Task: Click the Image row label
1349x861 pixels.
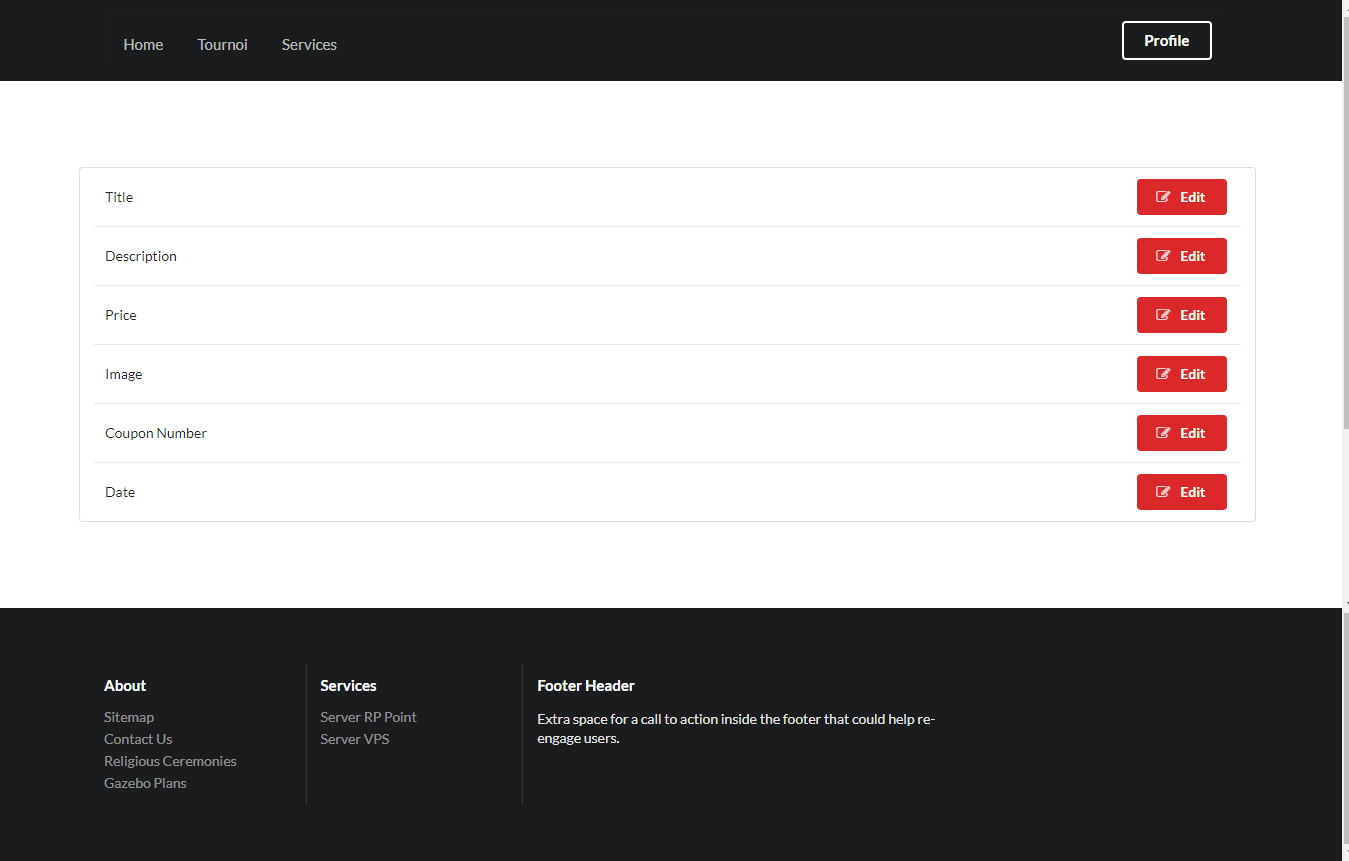Action: click(124, 374)
